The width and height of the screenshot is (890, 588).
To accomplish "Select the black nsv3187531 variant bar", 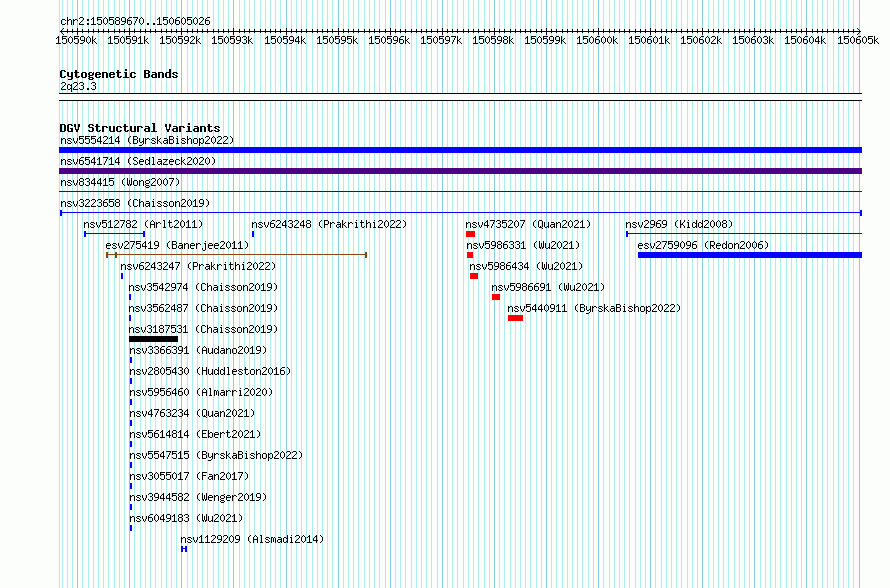I will point(153,339).
